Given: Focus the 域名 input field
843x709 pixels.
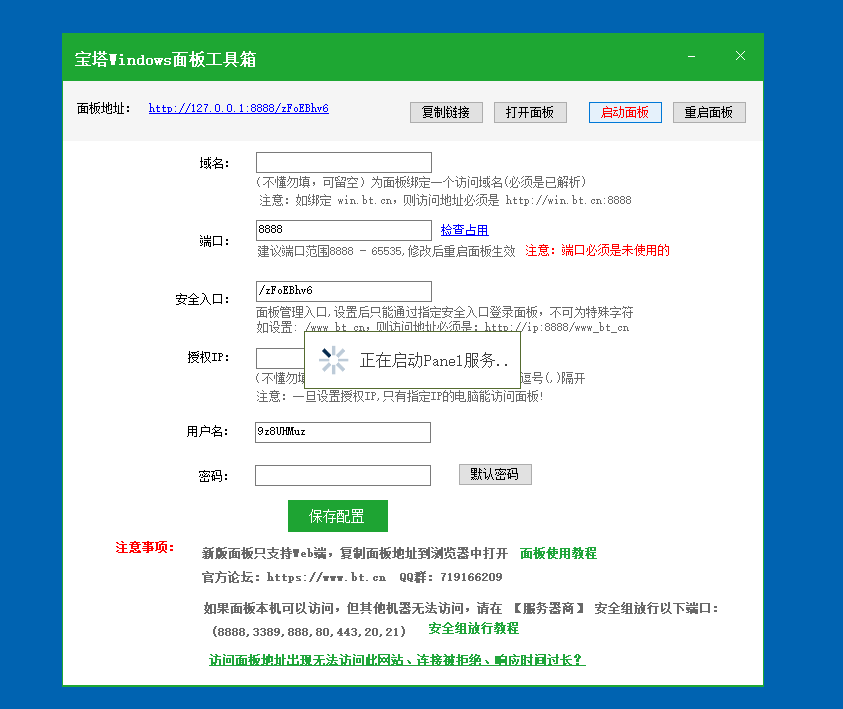Looking at the screenshot, I should pyautogui.click(x=344, y=162).
